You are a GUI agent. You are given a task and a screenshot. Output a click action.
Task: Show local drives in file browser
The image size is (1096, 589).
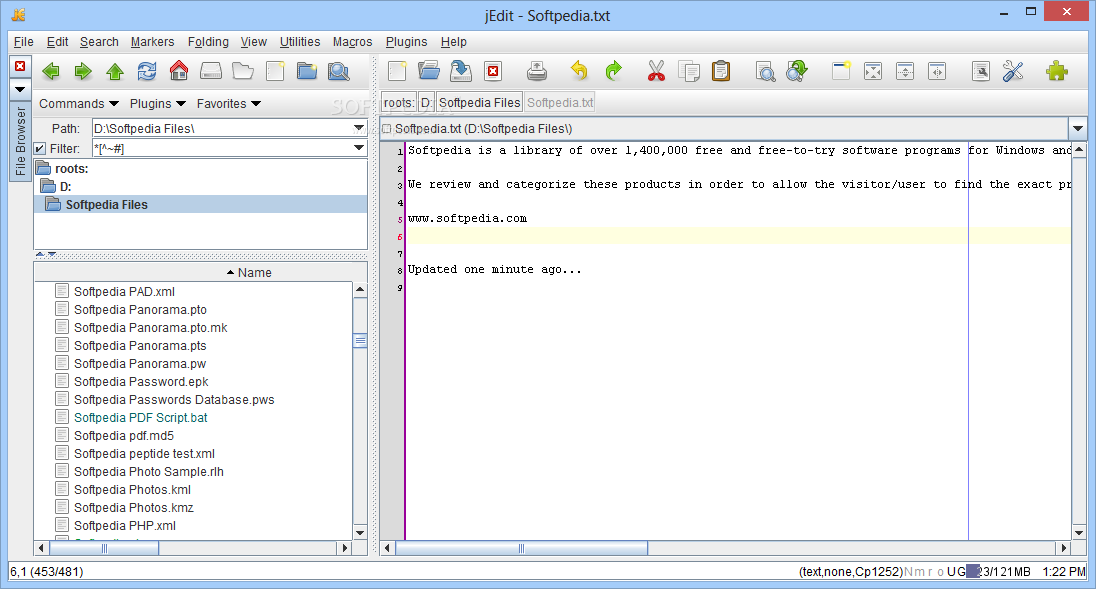[211, 71]
